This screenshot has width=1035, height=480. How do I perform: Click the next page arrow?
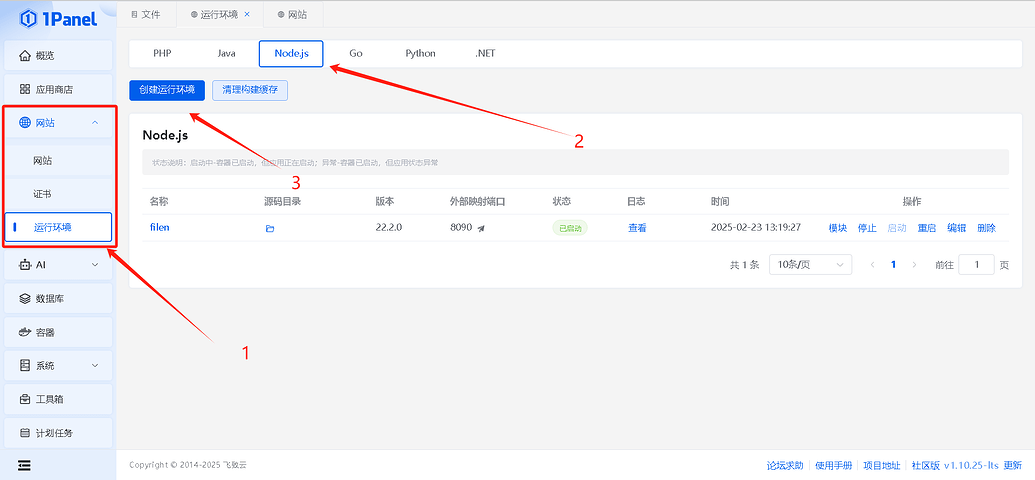[x=914, y=265]
